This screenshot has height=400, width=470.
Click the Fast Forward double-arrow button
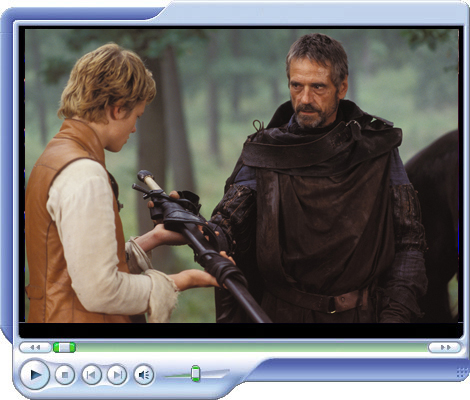(x=445, y=347)
